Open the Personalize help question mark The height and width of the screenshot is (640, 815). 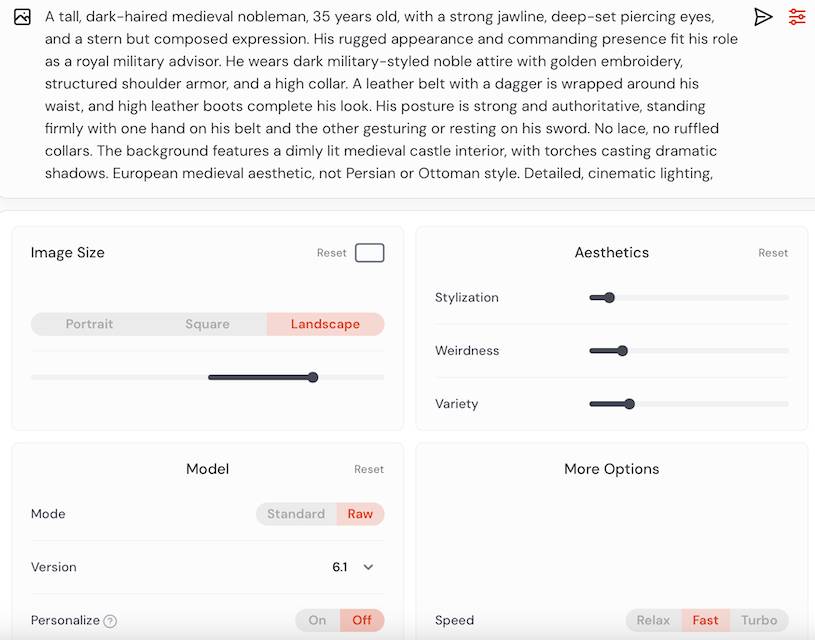(x=110, y=621)
